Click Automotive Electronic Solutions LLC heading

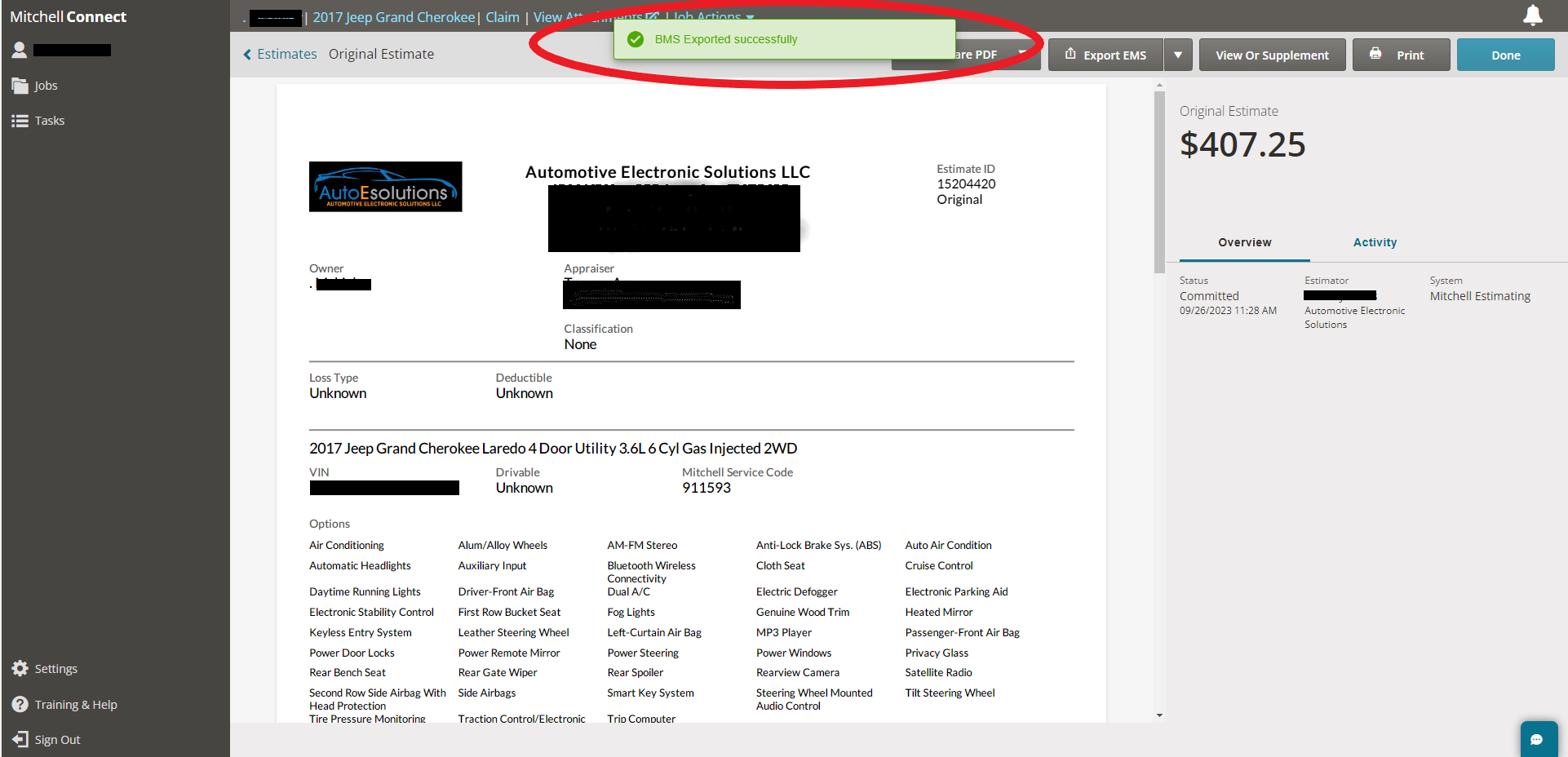667,172
